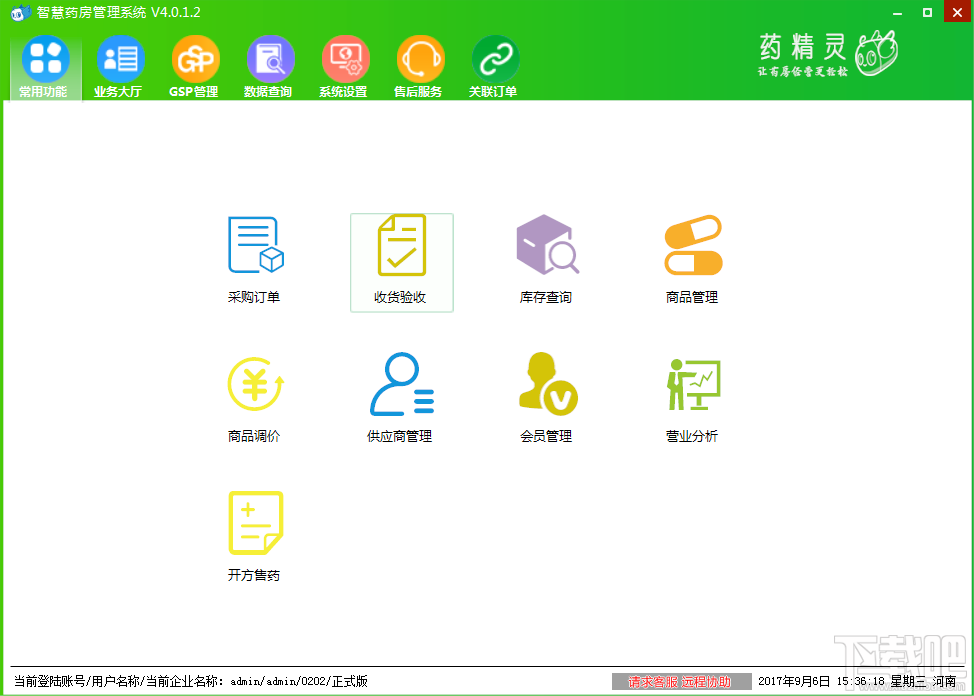Click the app icon in title bar

click(x=20, y=12)
